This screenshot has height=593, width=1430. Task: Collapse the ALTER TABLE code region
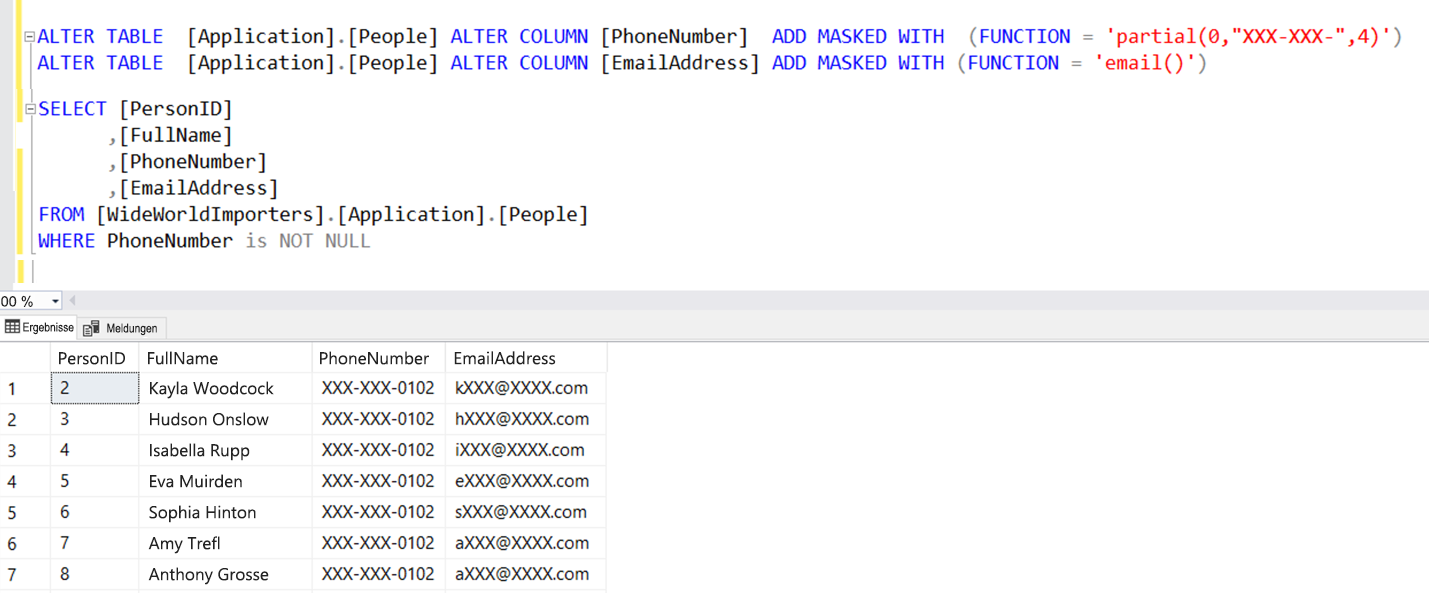28,35
